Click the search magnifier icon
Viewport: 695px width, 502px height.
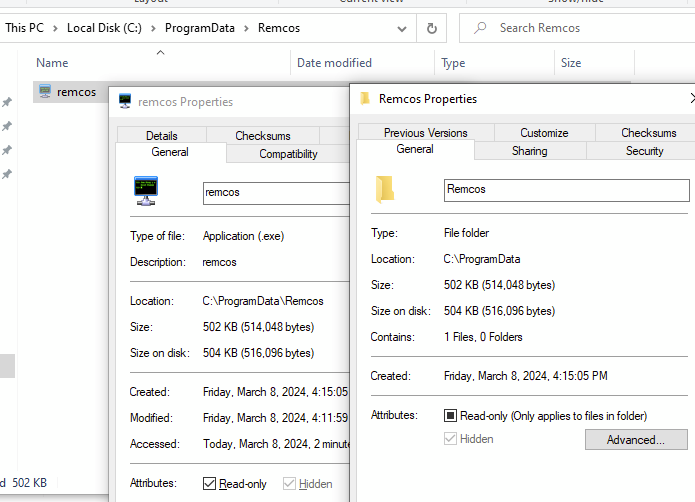point(481,28)
